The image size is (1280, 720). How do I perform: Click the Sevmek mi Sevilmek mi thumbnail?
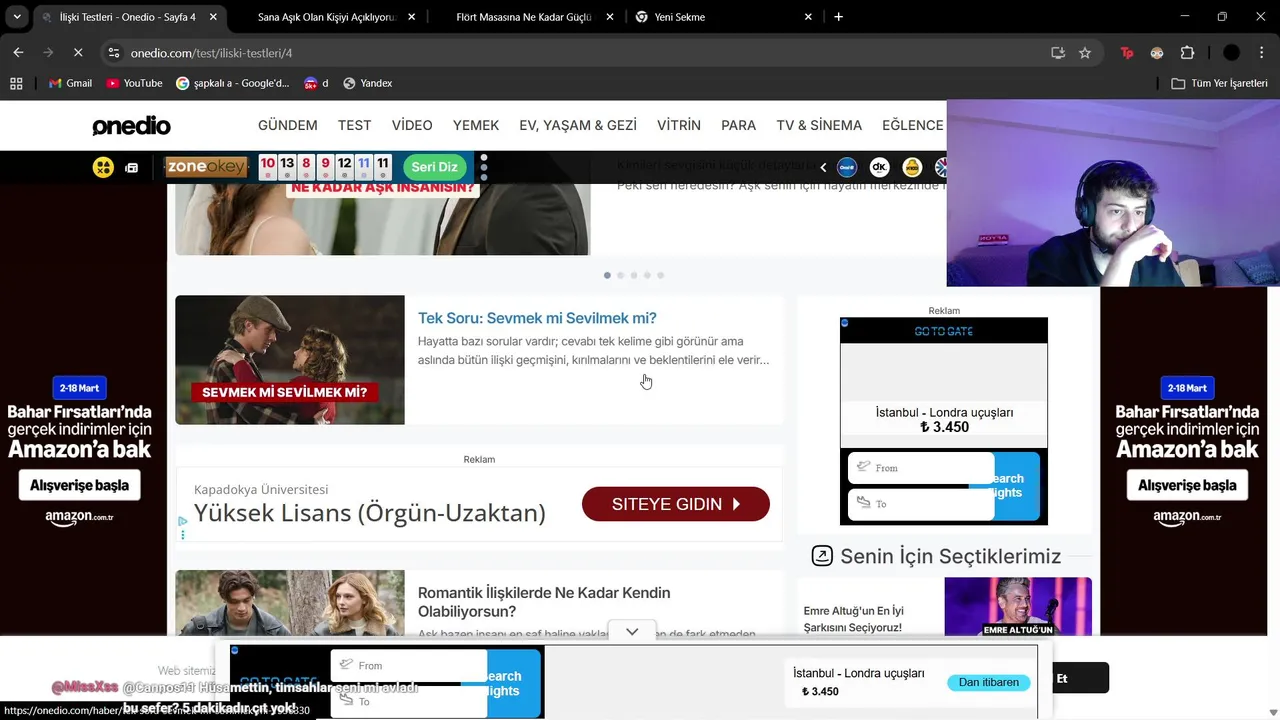[x=290, y=360]
